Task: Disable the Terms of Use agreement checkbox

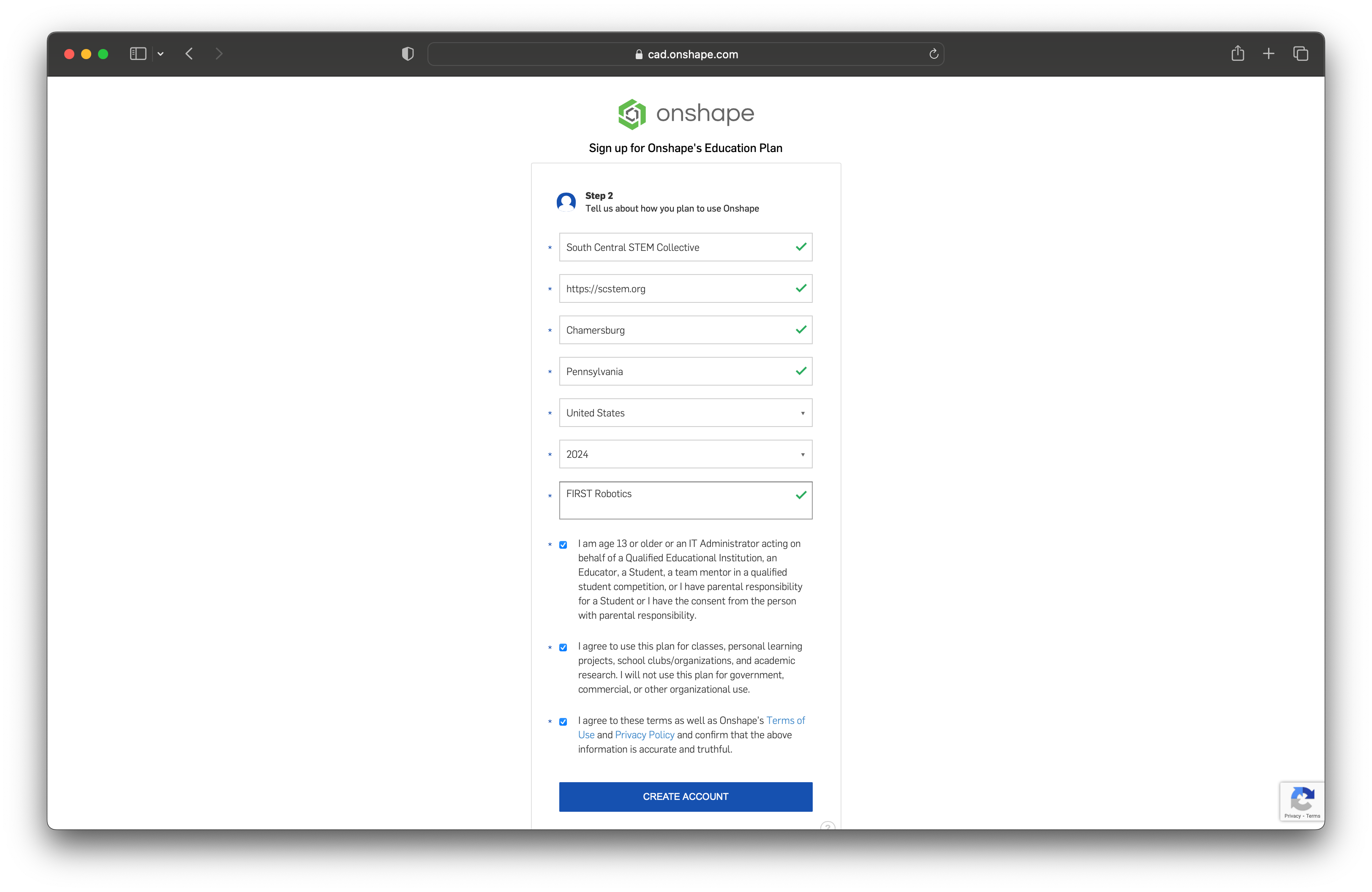Action: click(x=564, y=721)
